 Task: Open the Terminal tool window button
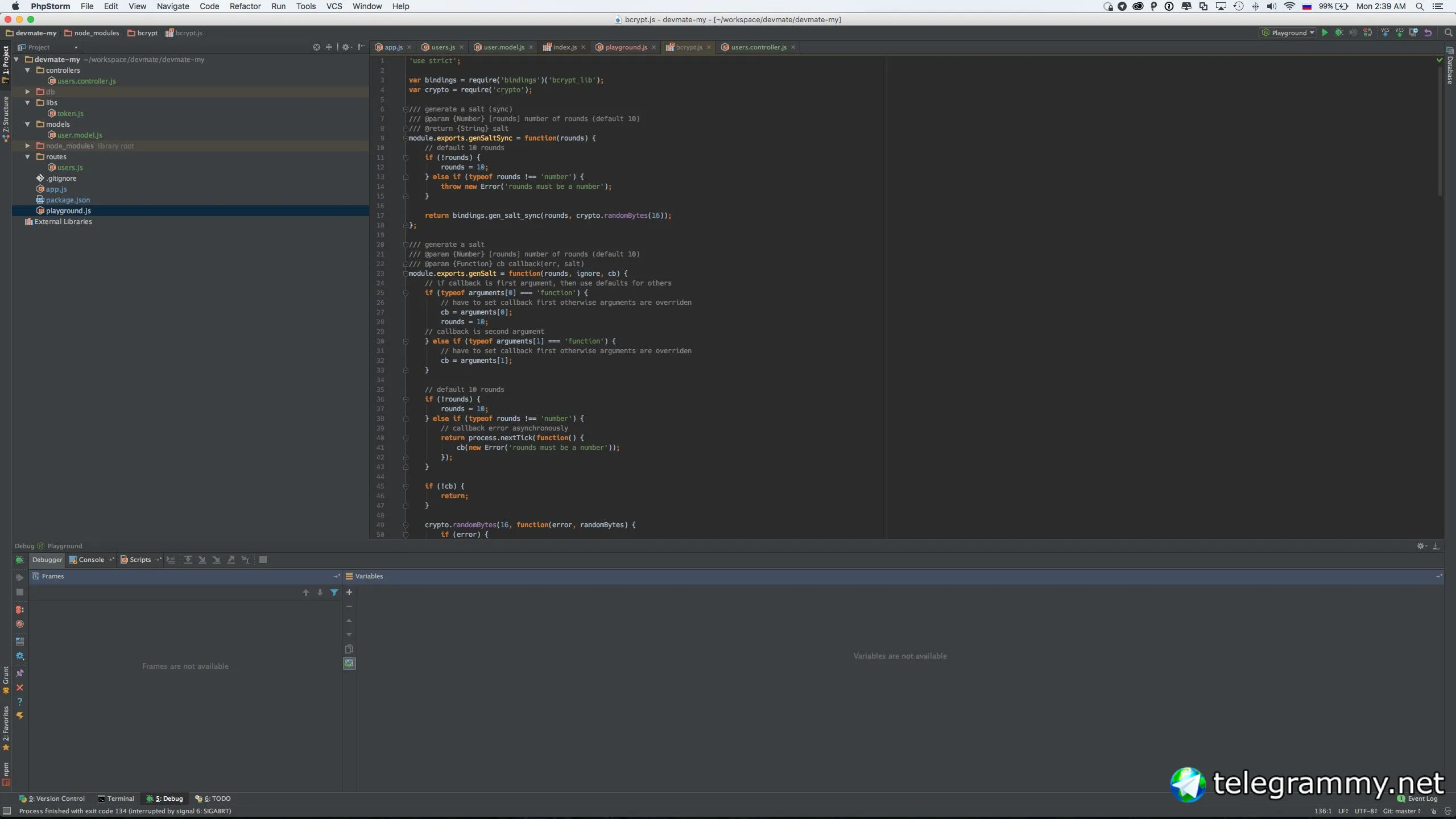(x=116, y=799)
